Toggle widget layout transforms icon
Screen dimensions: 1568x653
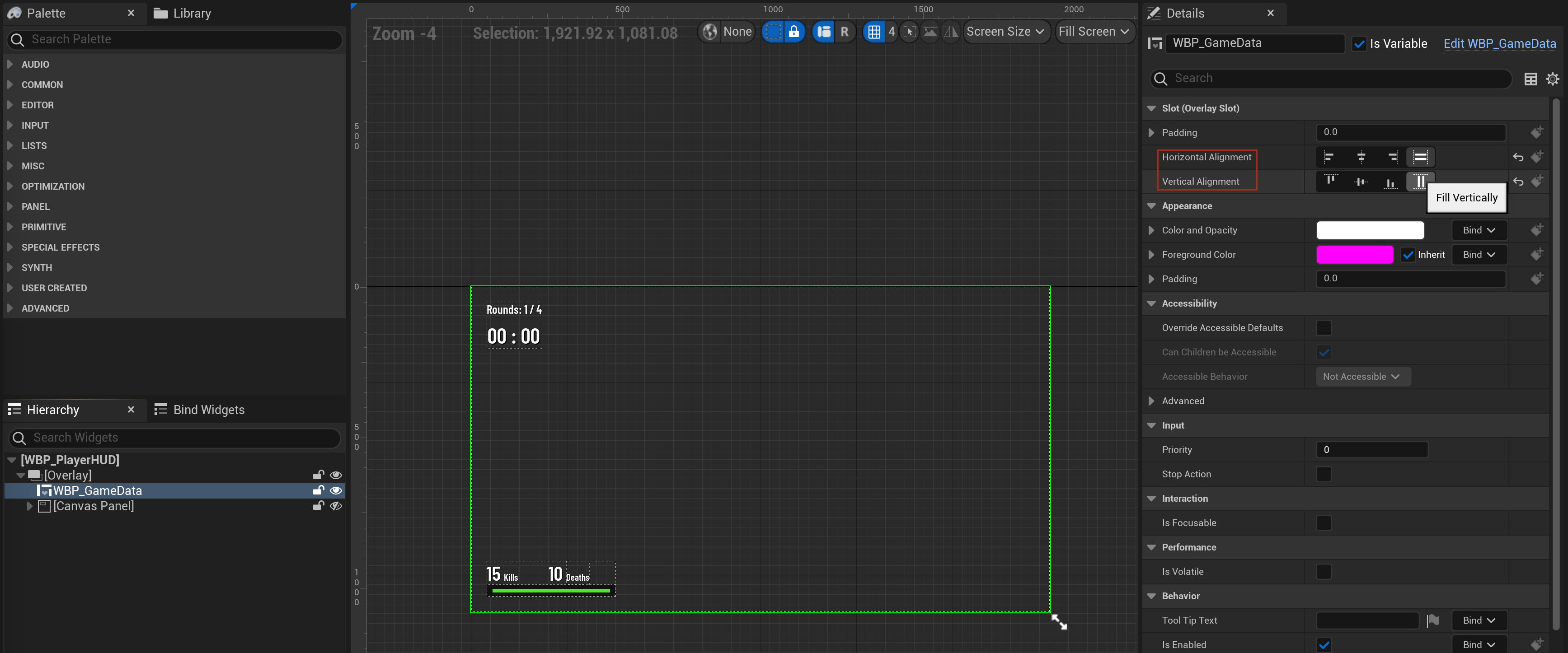[x=824, y=32]
